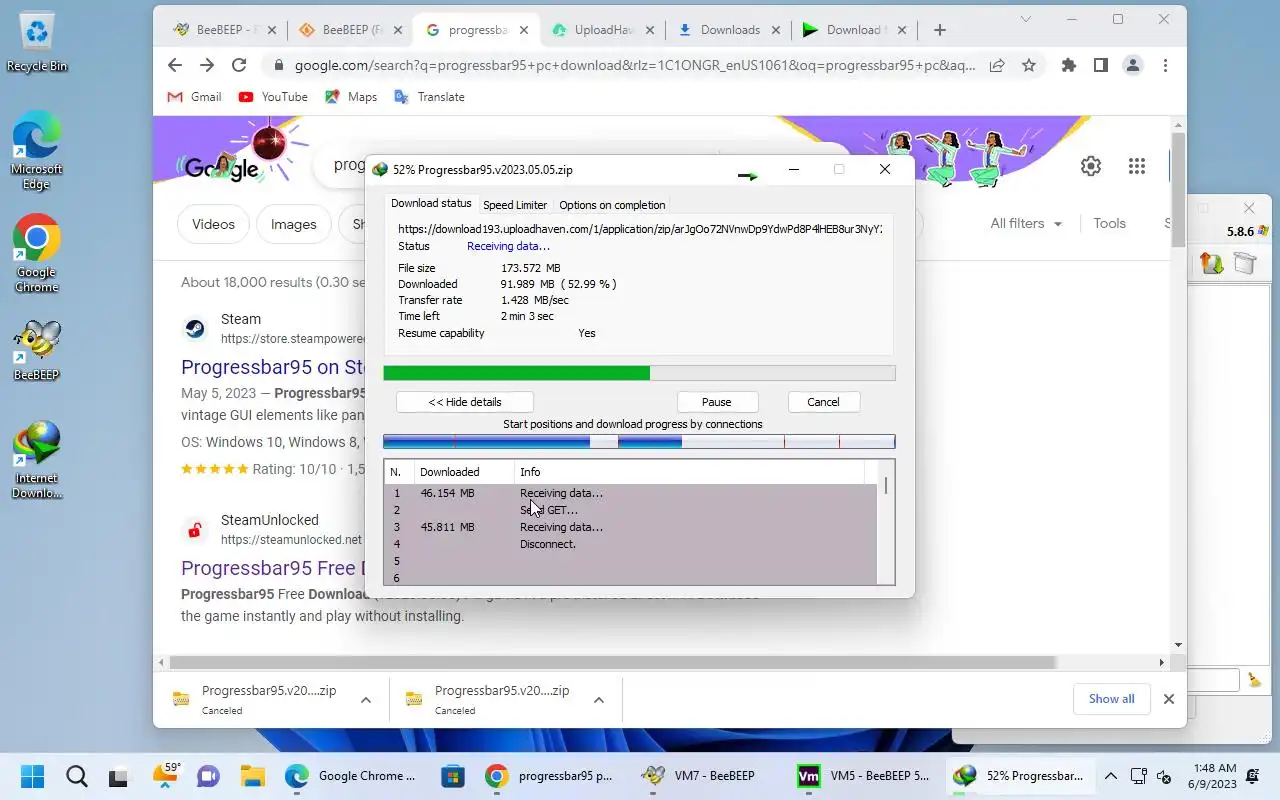Cancel the download
Viewport: 1280px width, 800px height.
pyautogui.click(x=823, y=402)
